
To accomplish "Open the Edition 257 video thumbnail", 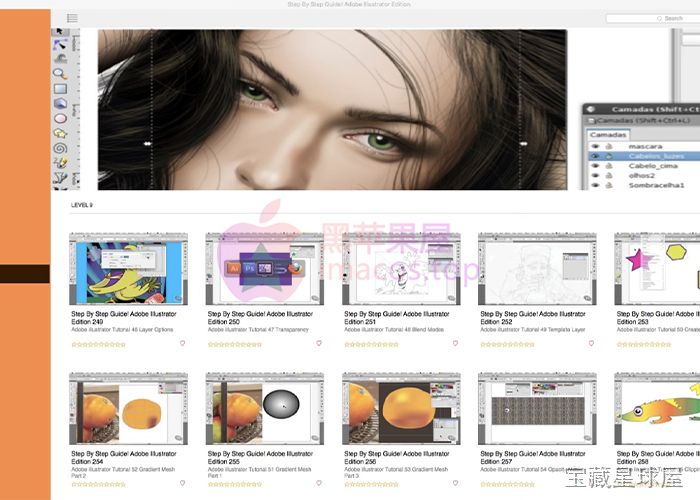I will [x=538, y=408].
